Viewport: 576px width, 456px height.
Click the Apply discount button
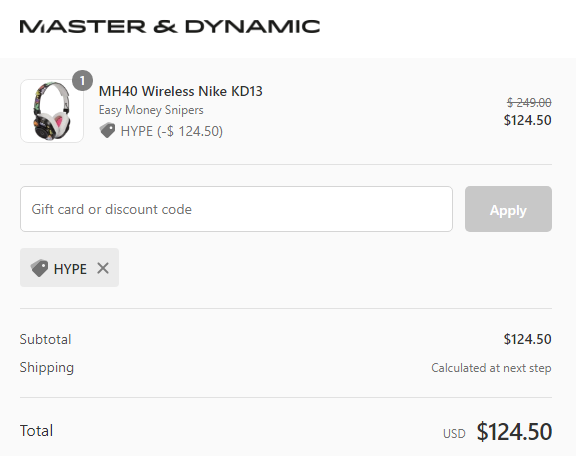coord(508,209)
